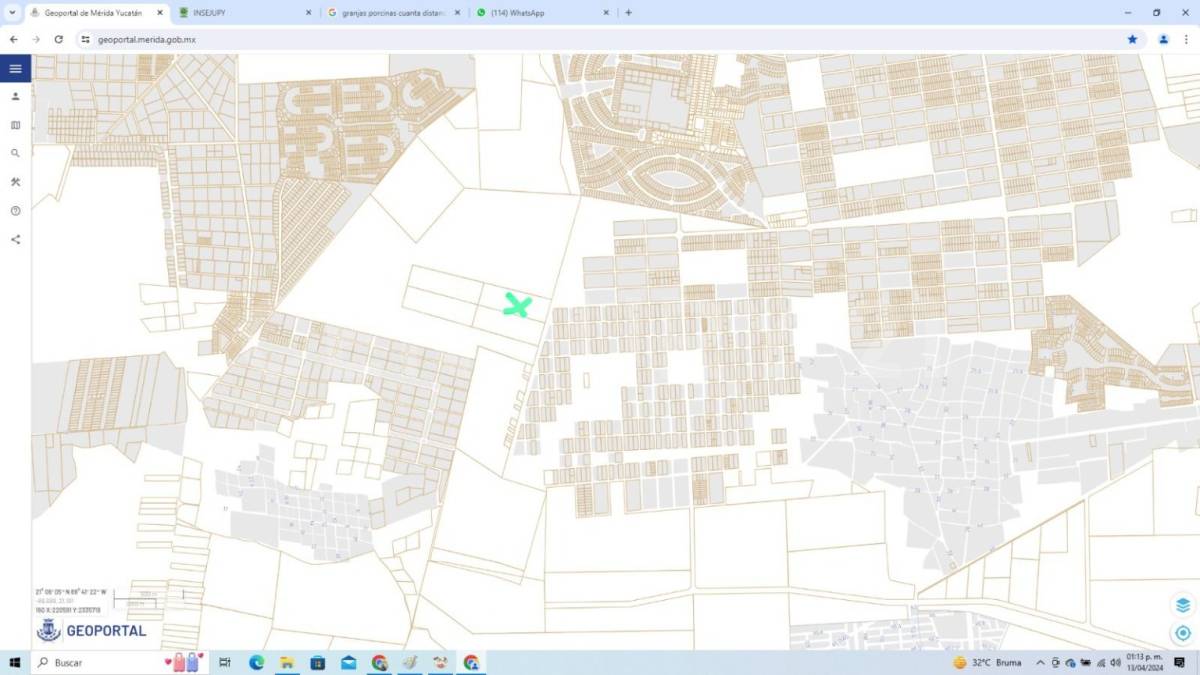Switch to the INSEJUPY tab
The image size is (1200, 675).
pos(240,13)
